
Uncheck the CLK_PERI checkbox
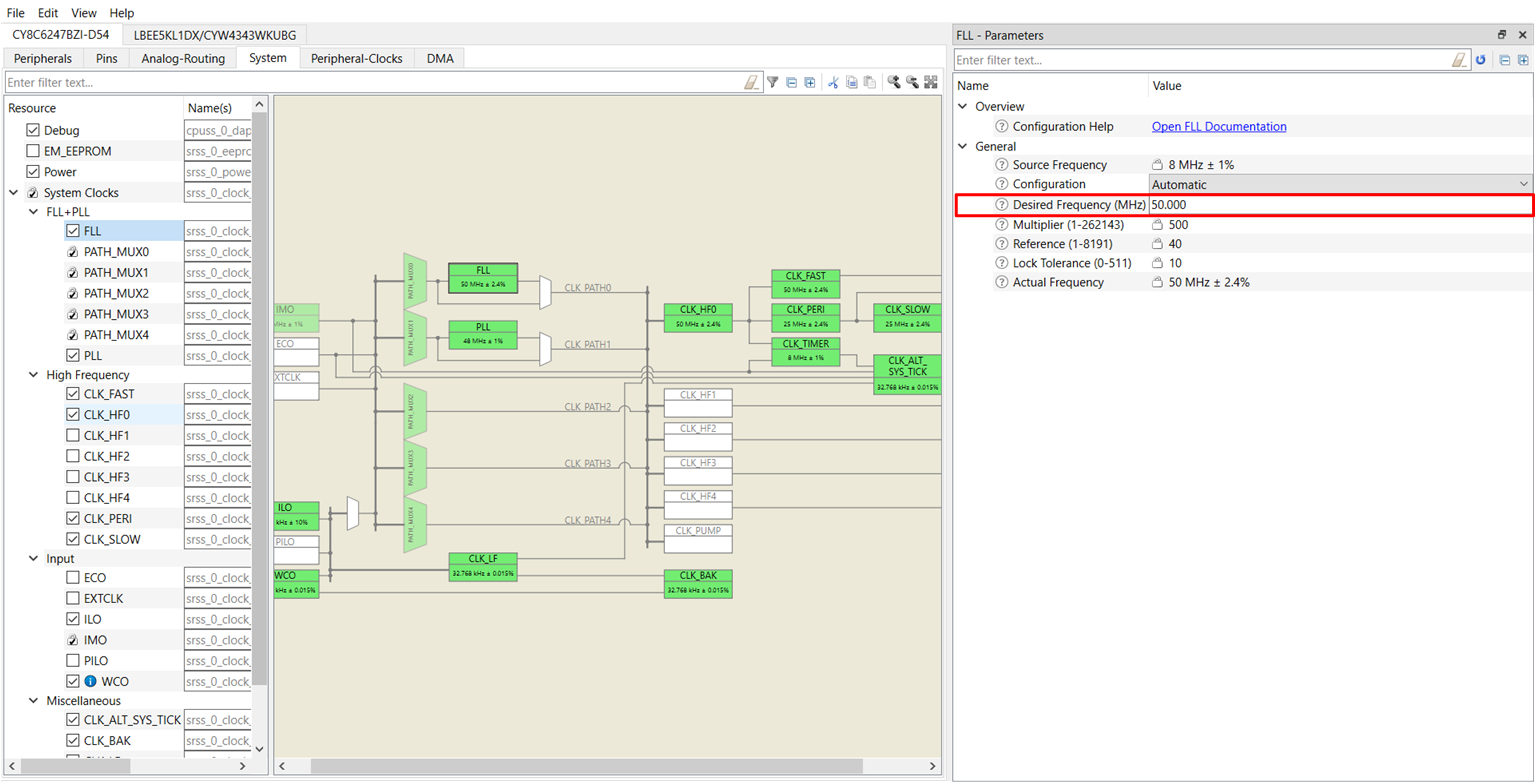click(73, 518)
